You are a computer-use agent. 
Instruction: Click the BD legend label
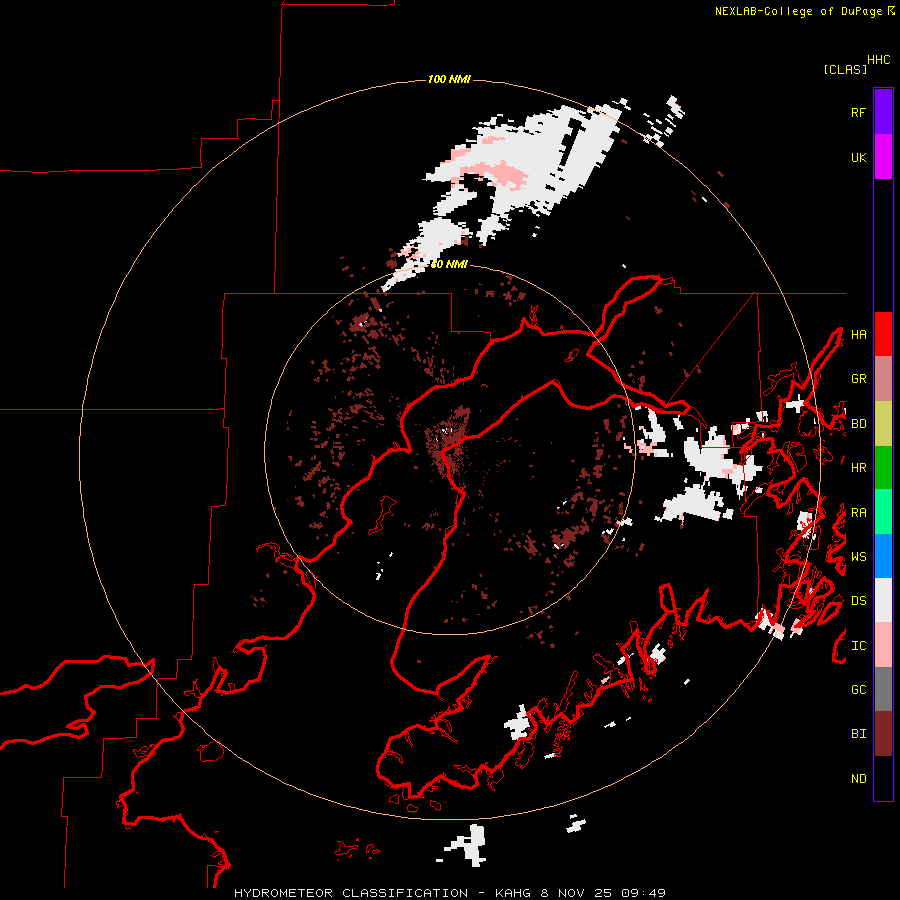(858, 424)
